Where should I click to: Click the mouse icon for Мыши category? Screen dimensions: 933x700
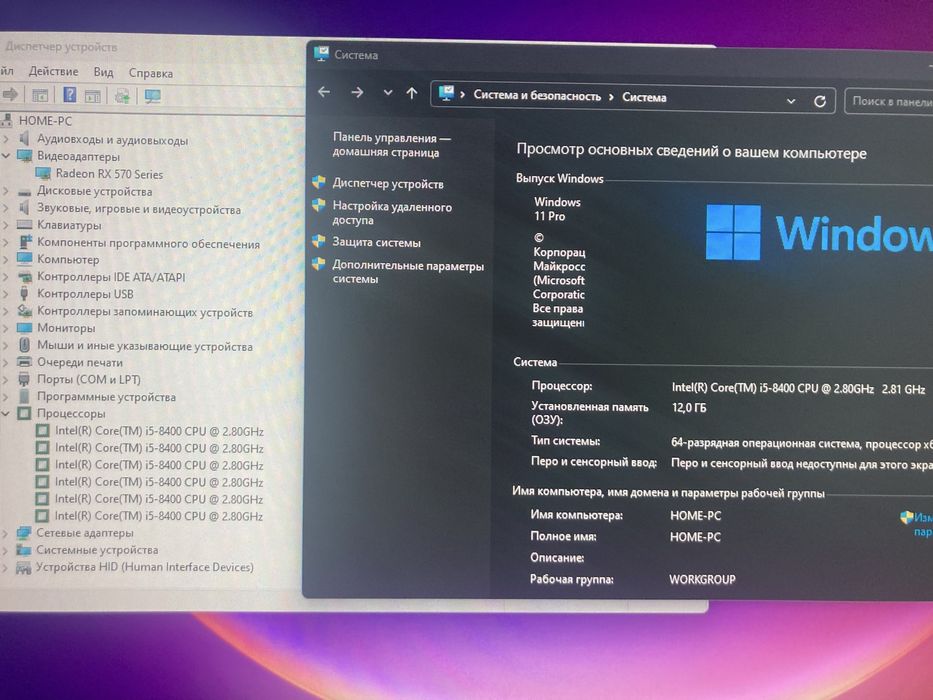[x=24, y=345]
